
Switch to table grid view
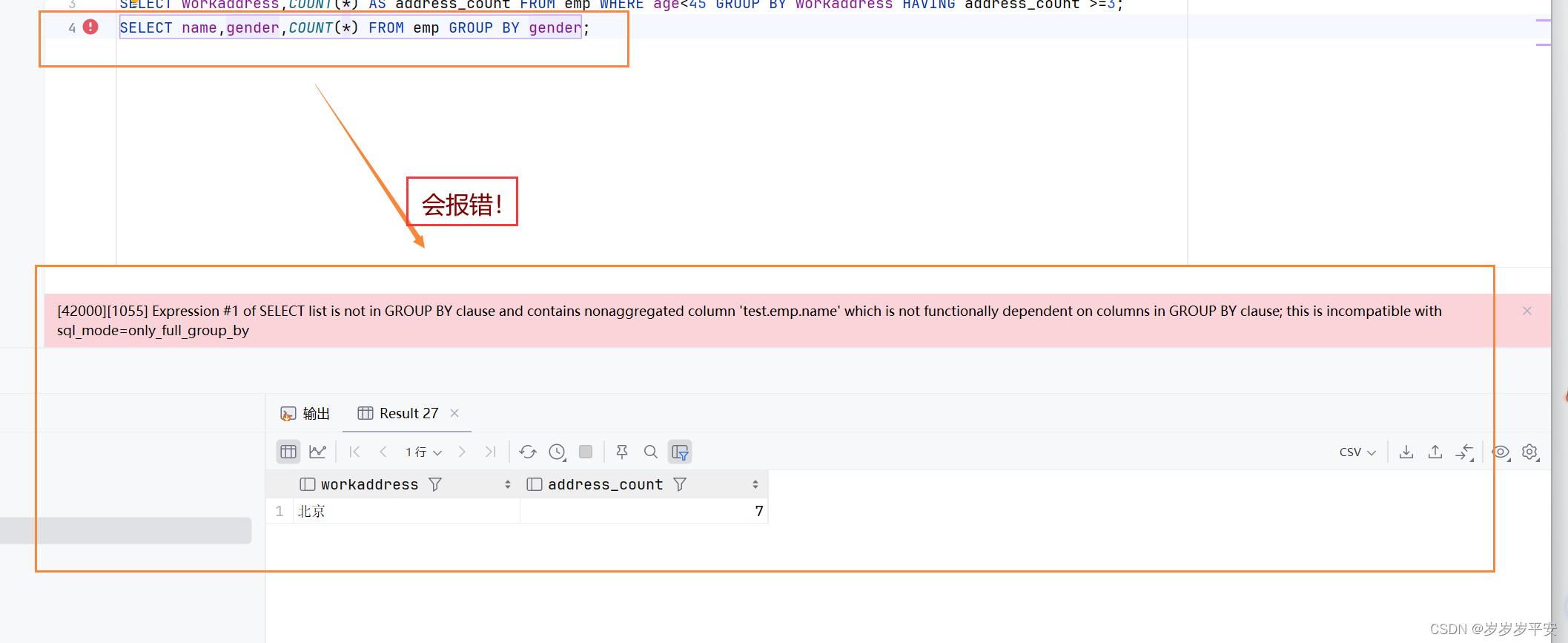288,452
